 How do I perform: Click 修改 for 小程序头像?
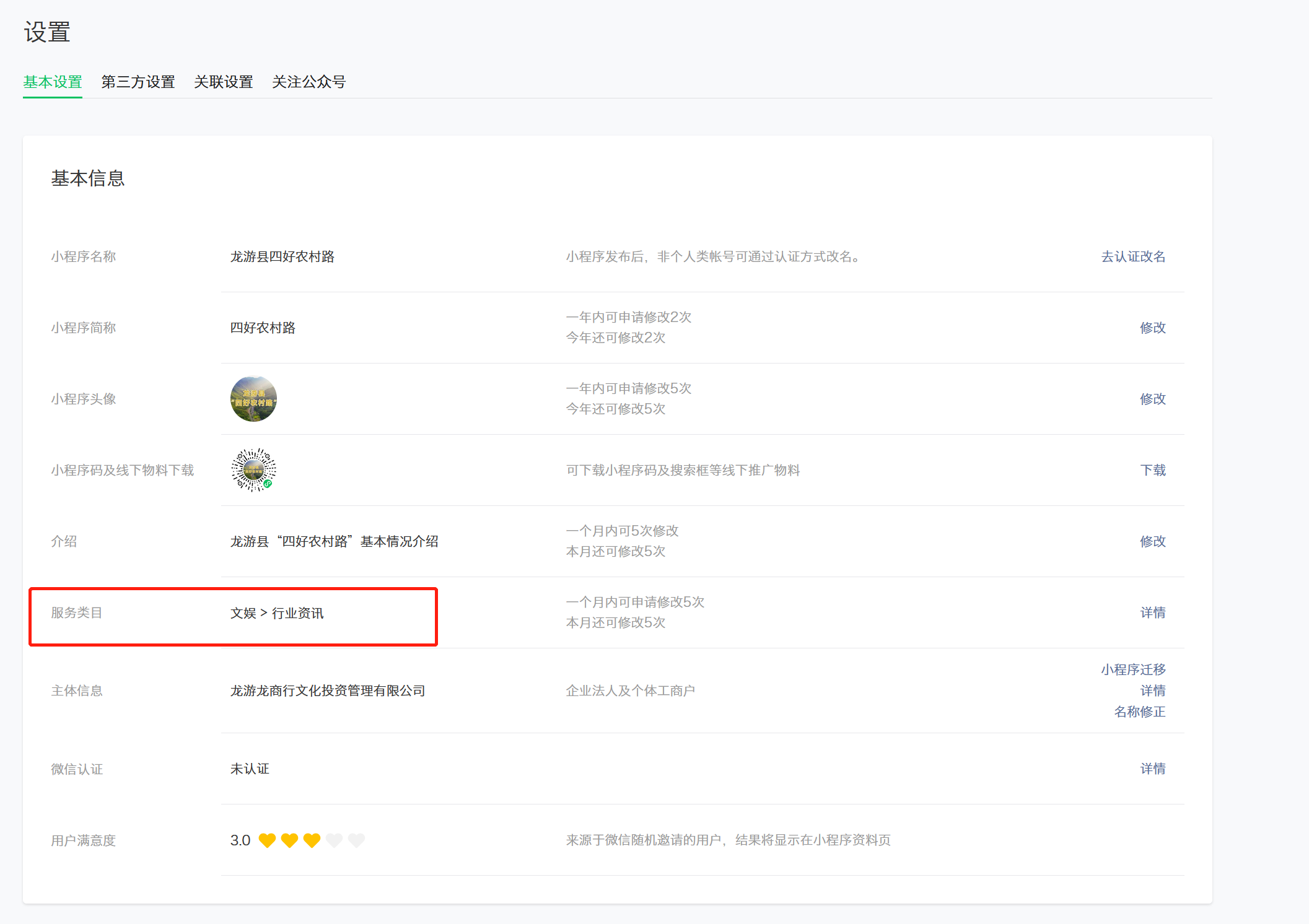[x=1152, y=399]
